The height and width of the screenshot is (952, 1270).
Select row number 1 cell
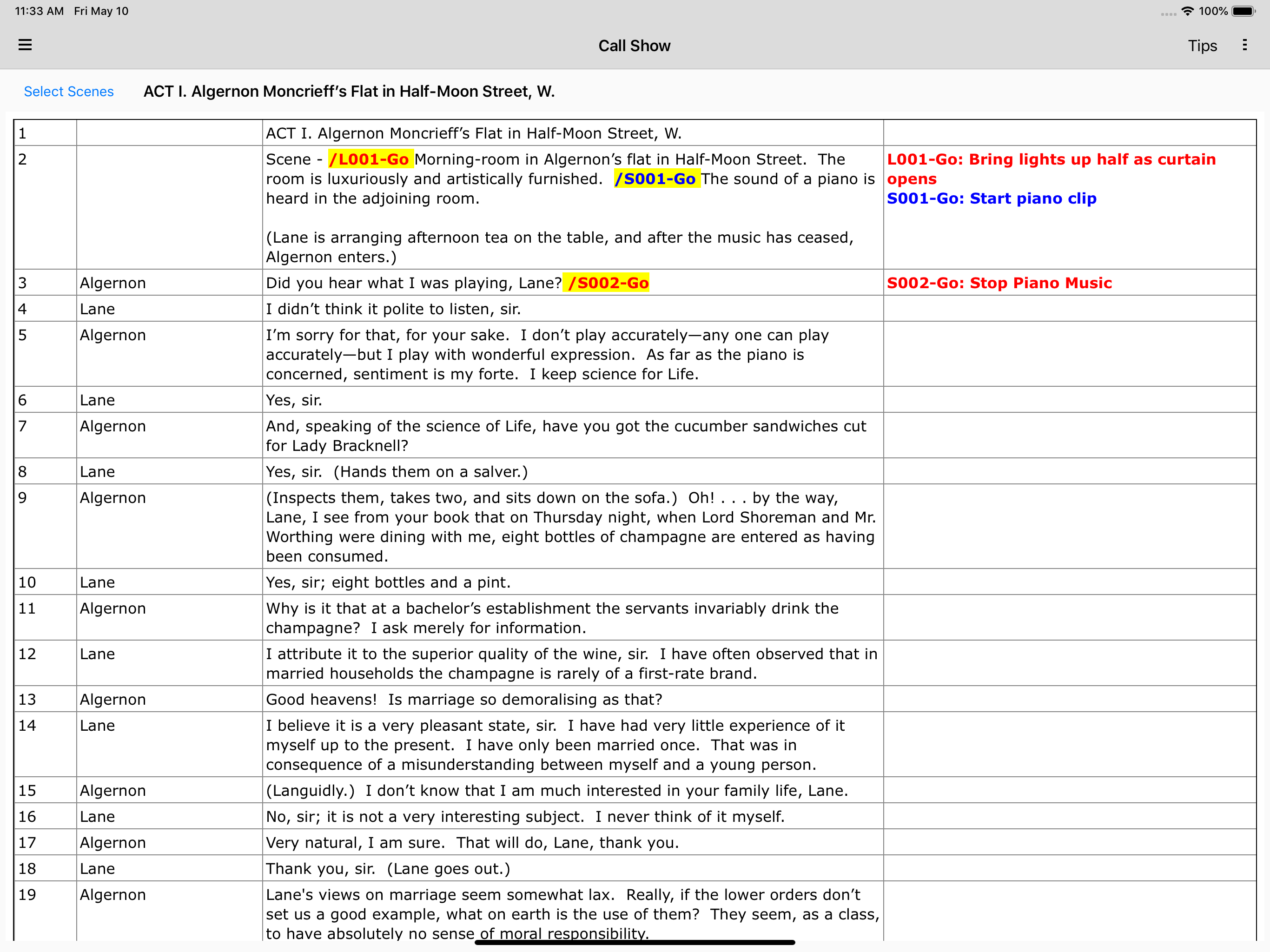(x=46, y=133)
